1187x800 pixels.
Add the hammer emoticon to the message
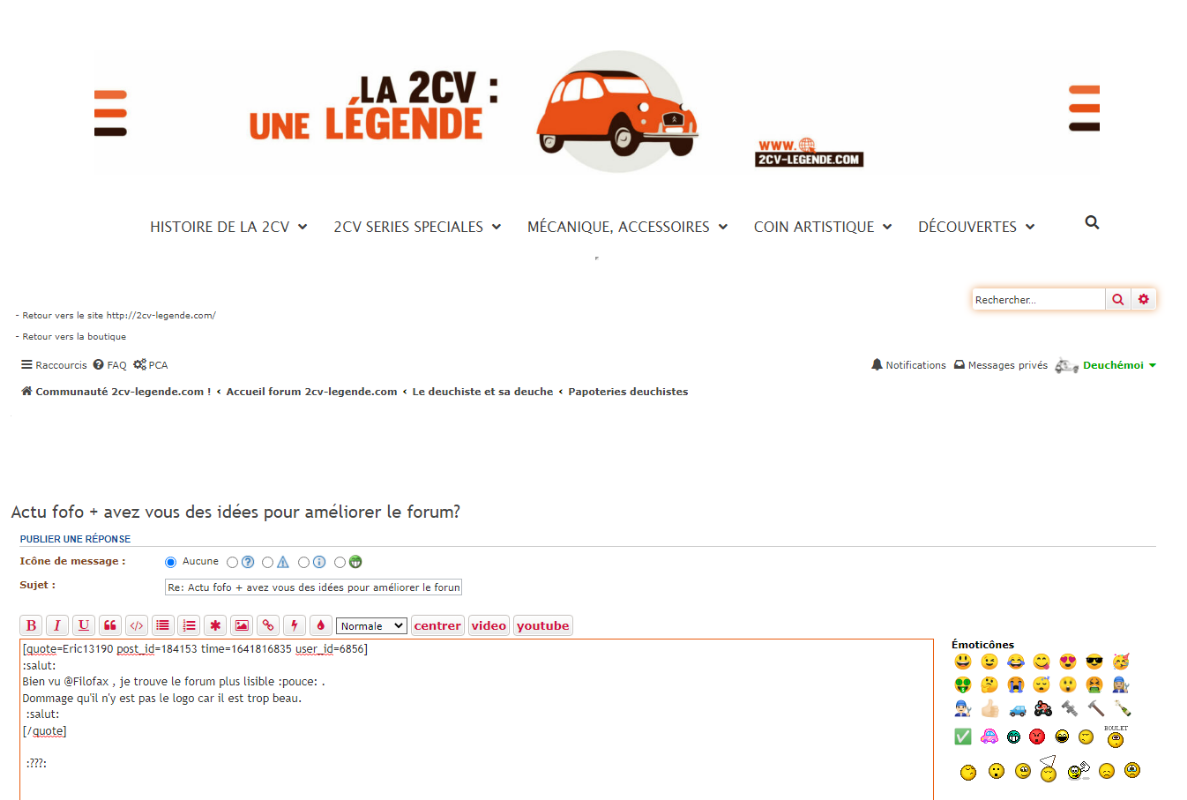pos(1095,709)
